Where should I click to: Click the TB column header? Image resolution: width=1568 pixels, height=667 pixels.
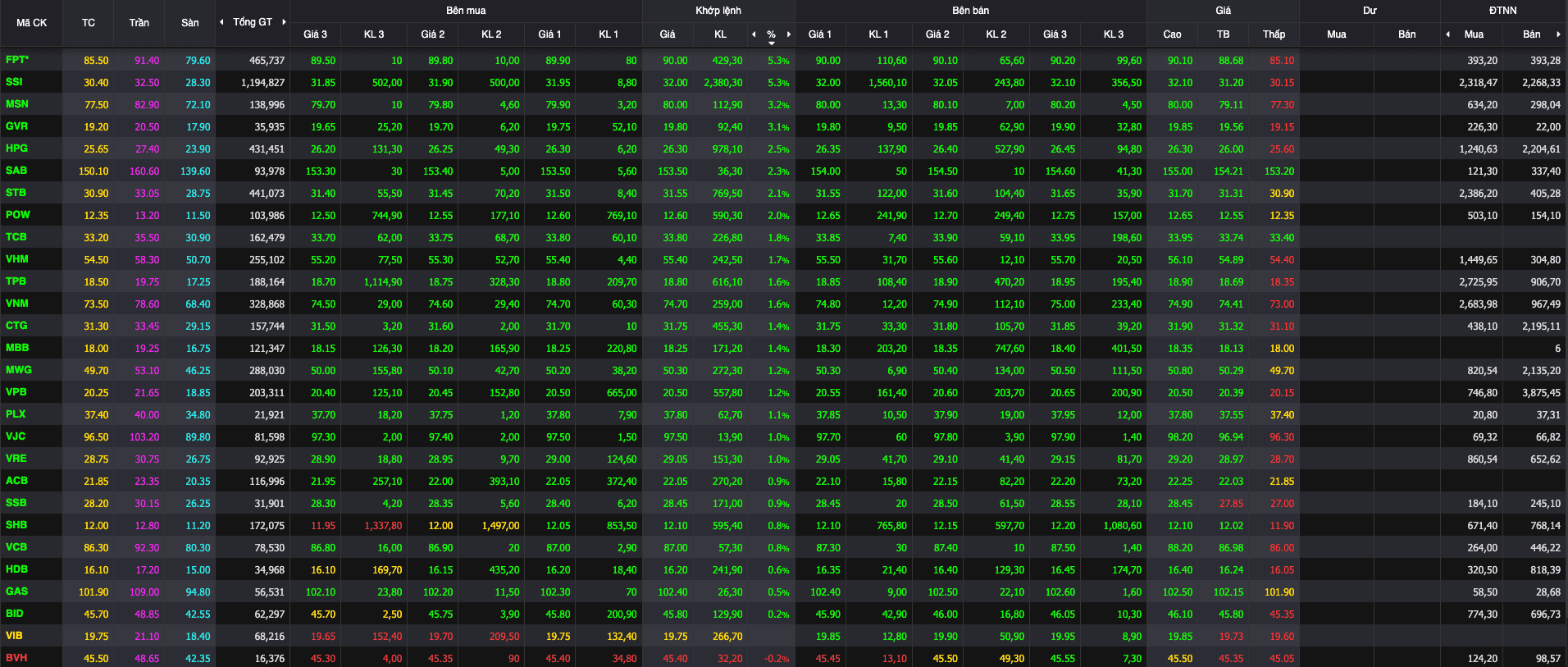[1223, 34]
